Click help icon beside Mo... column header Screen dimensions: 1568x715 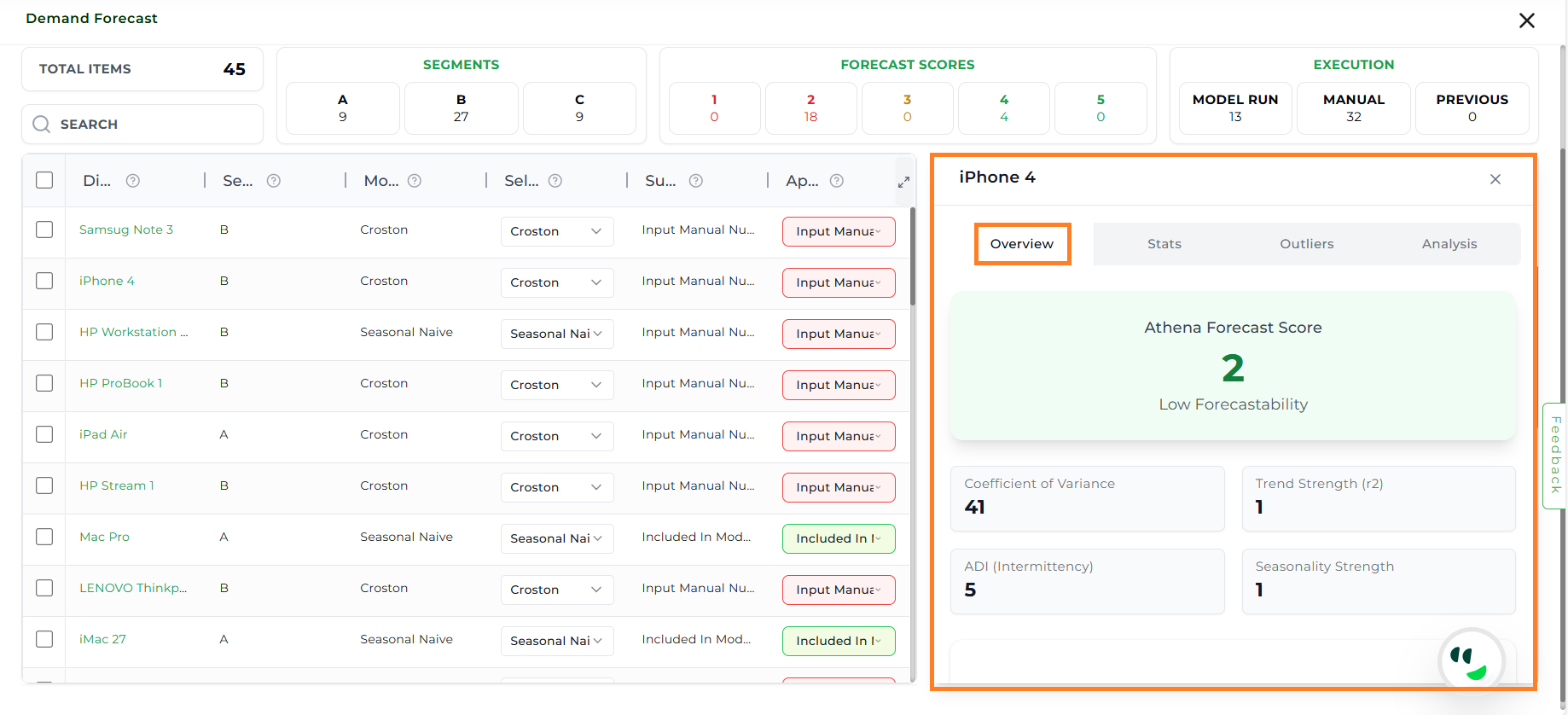click(x=415, y=181)
